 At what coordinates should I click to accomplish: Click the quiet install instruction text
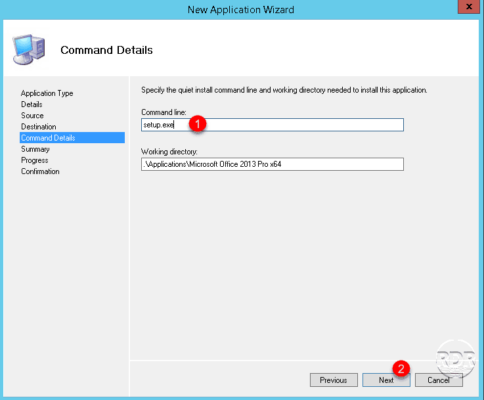284,90
